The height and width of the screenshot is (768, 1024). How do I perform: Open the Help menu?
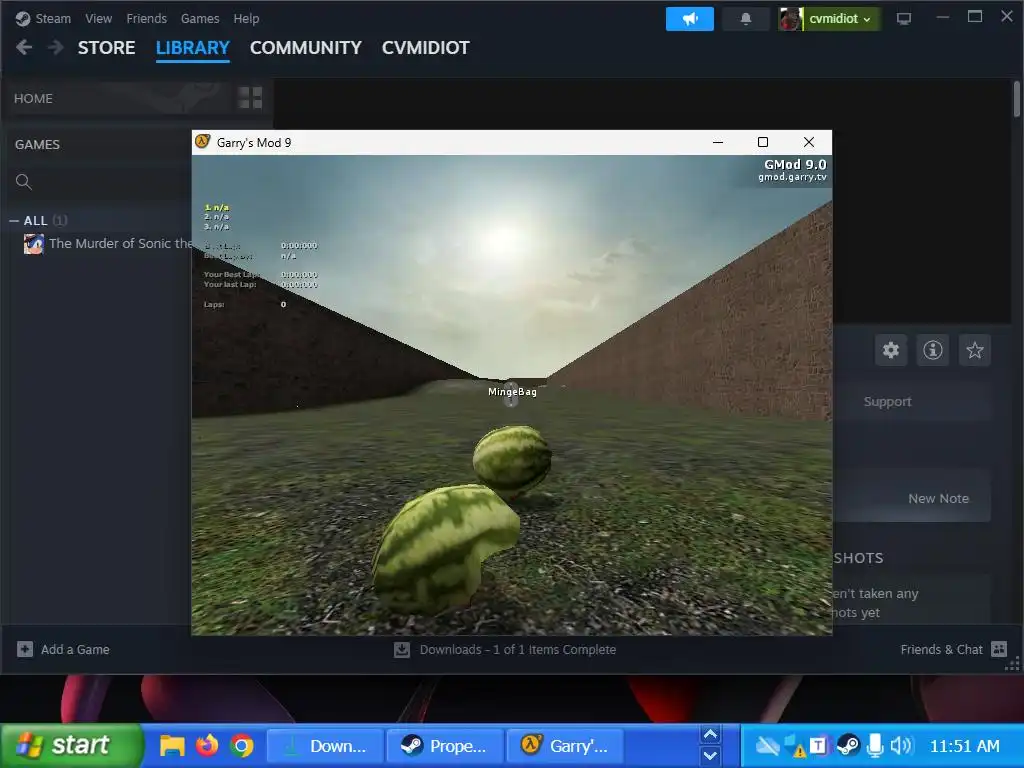coord(246,18)
